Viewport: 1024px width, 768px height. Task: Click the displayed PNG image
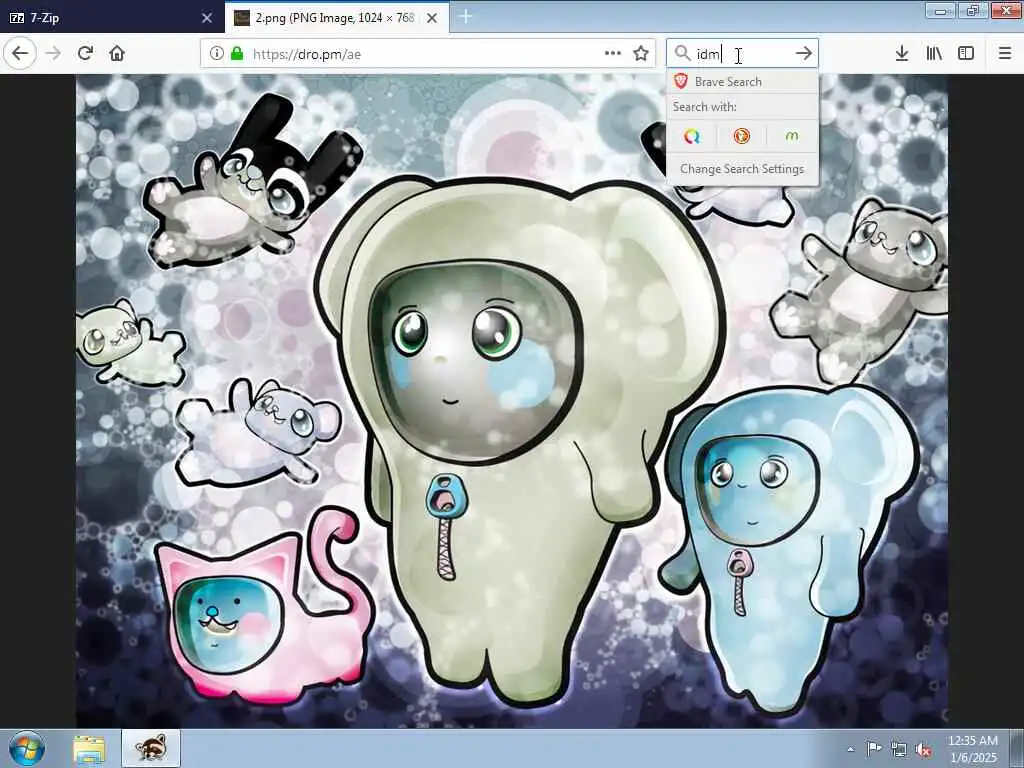click(x=512, y=400)
